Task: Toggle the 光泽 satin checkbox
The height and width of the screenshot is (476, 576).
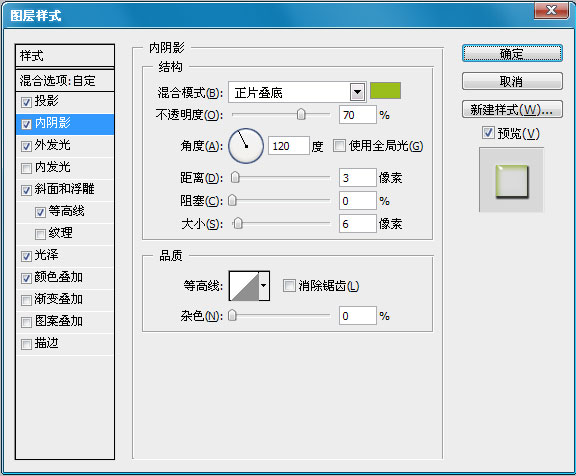Action: (26, 256)
